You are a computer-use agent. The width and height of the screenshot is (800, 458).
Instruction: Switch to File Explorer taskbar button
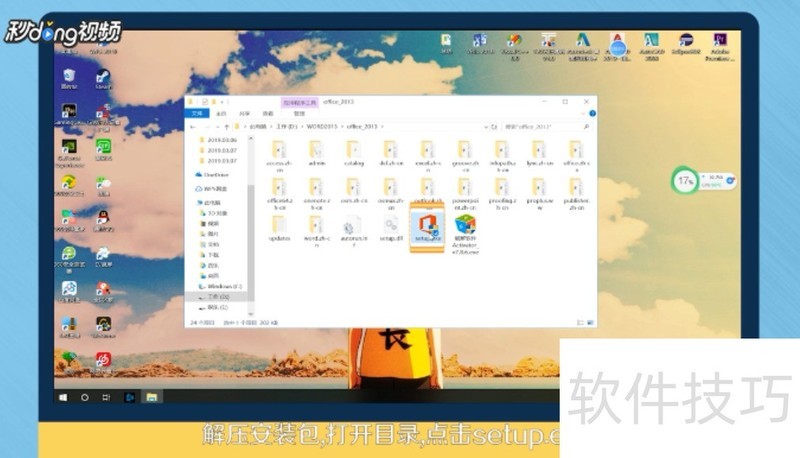152,397
